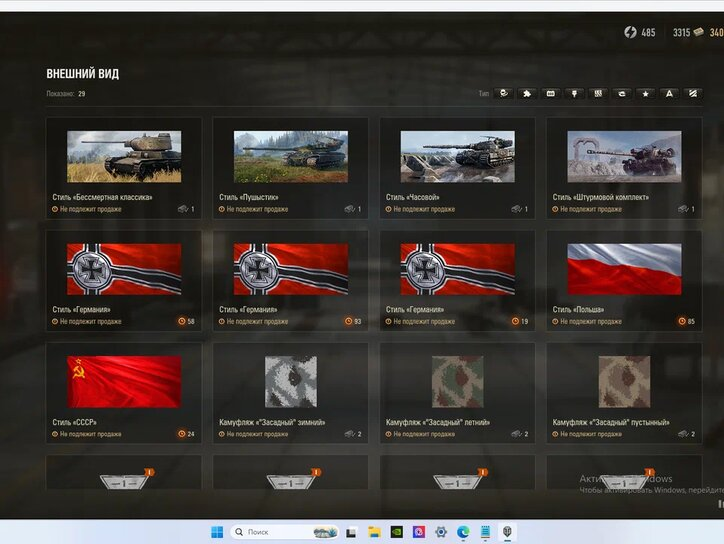
Task: Open Microsoft Edge from the taskbar
Action: coord(463,532)
